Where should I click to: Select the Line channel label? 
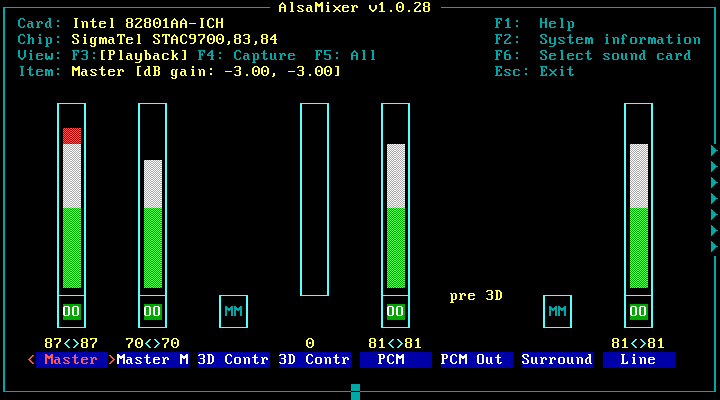(639, 360)
